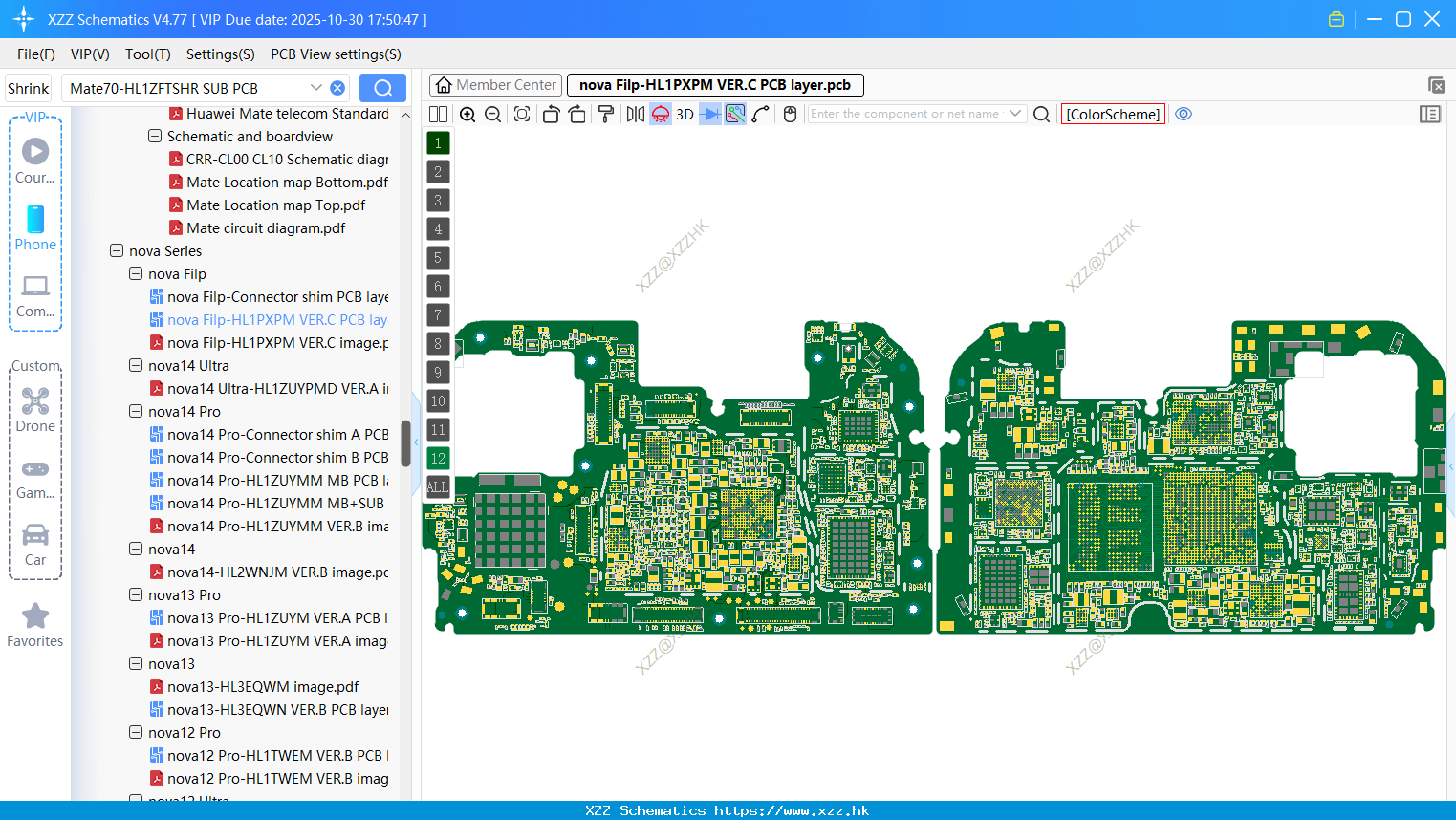Click the yellow gift box icon in title bar
The height and width of the screenshot is (820, 1456).
coord(1336,19)
